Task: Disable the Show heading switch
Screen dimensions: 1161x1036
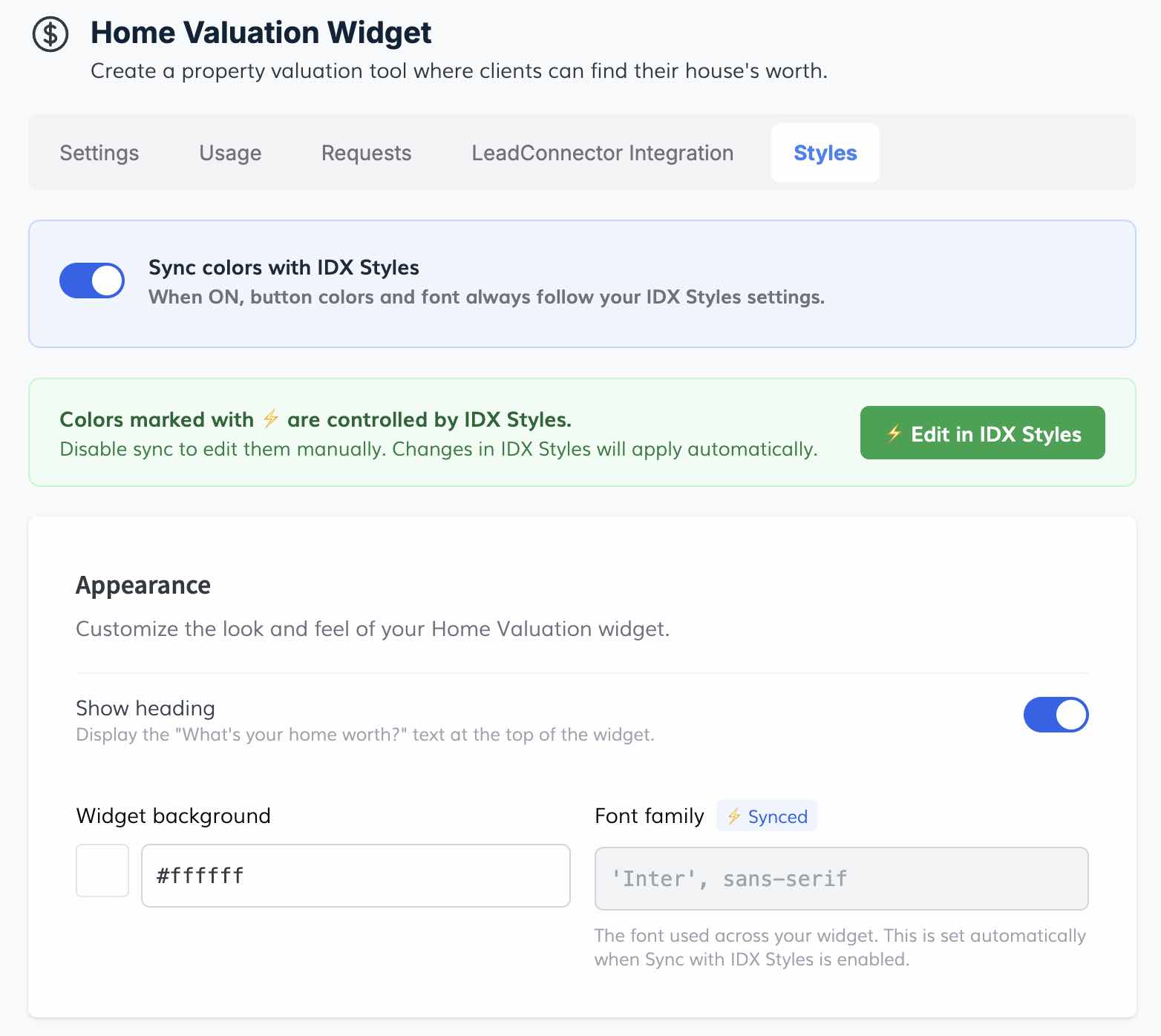Action: pyautogui.click(x=1056, y=715)
